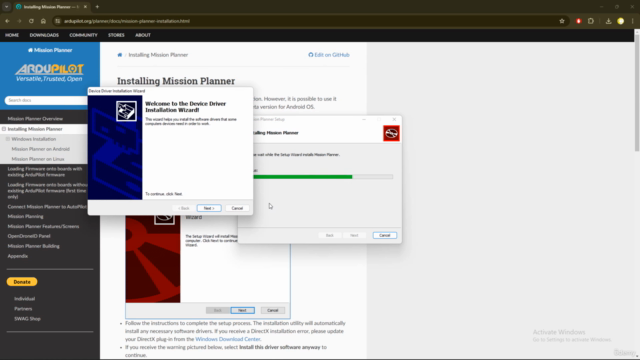Viewport: 640px width, 360px height.
Task: Open OpenDroneID Panel sidebar entry
Action: click(x=29, y=236)
